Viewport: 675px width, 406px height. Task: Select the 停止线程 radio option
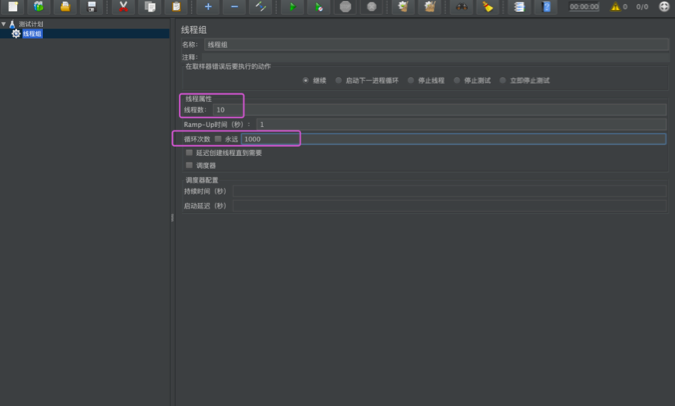pos(411,80)
